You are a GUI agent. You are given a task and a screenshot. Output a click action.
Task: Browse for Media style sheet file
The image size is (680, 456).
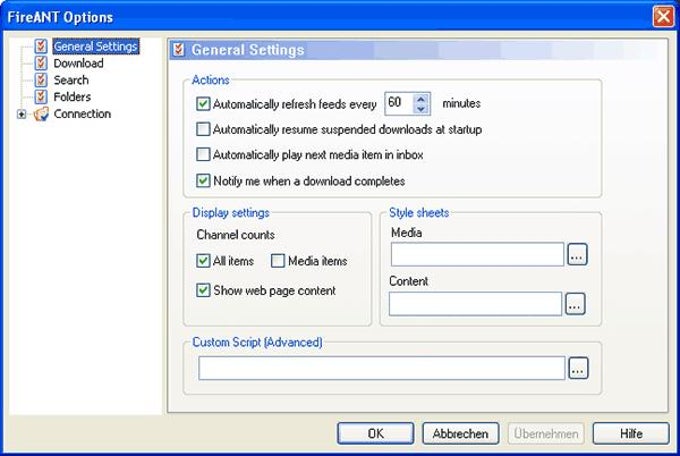click(577, 254)
